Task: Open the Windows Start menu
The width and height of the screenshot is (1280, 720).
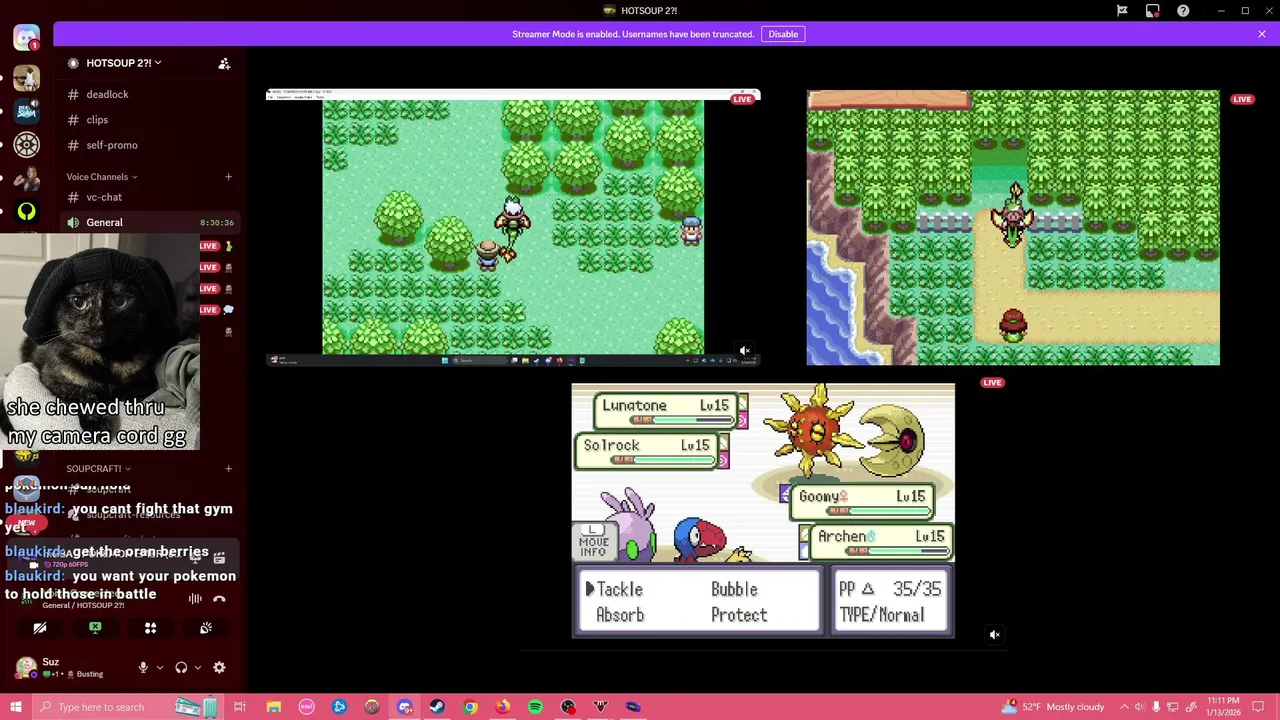Action: click(x=15, y=707)
